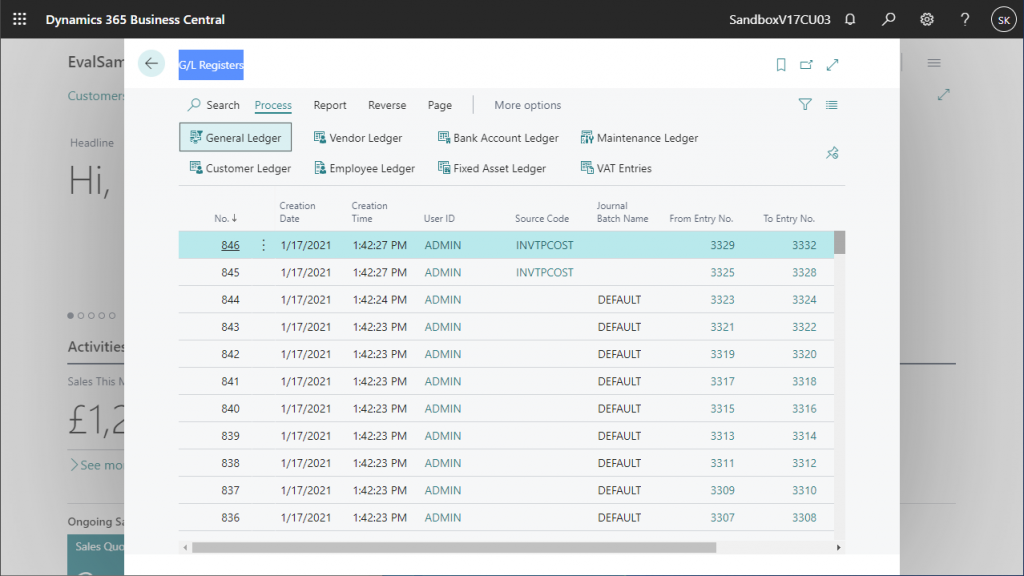This screenshot has height=576, width=1024.
Task: Open Journal Batch Name column header menu
Action: [x=622, y=212]
